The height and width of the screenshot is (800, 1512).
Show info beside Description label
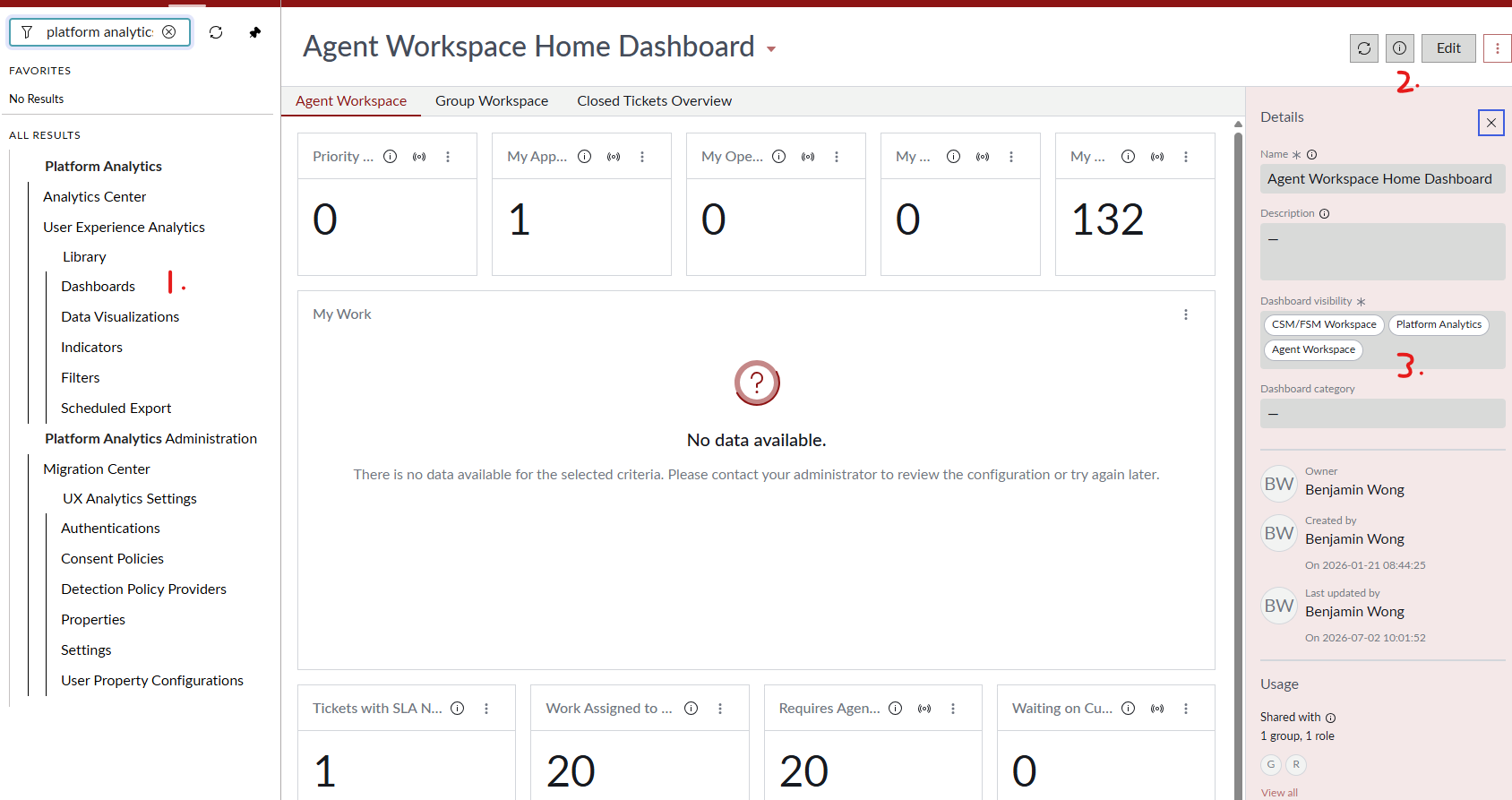pyautogui.click(x=1325, y=214)
